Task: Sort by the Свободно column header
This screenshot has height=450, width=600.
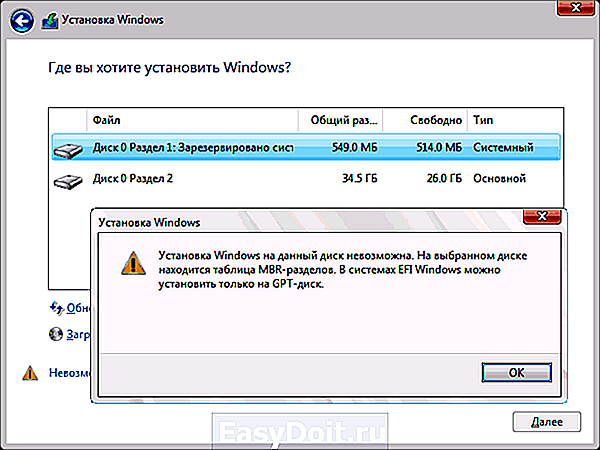Action: [425, 120]
